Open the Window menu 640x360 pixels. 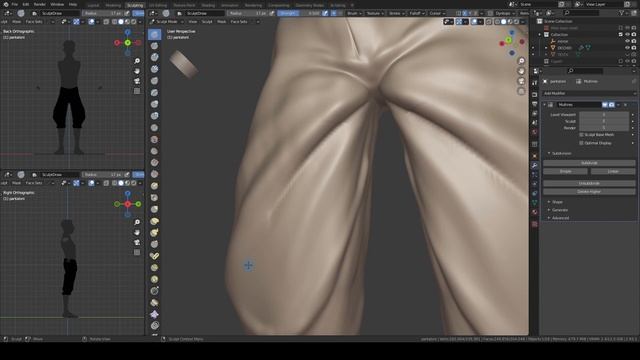click(57, 4)
